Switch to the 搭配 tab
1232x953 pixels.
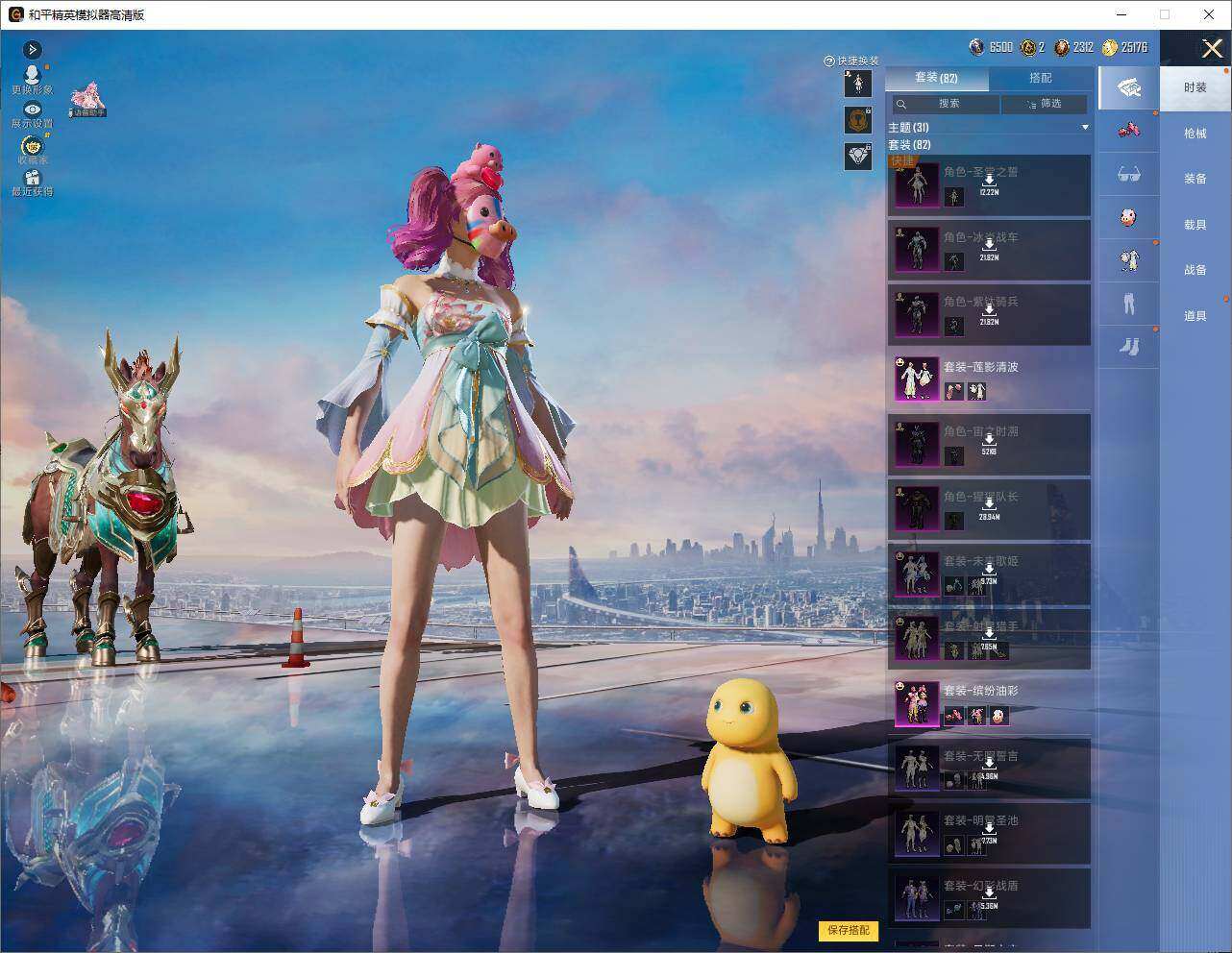1041,78
